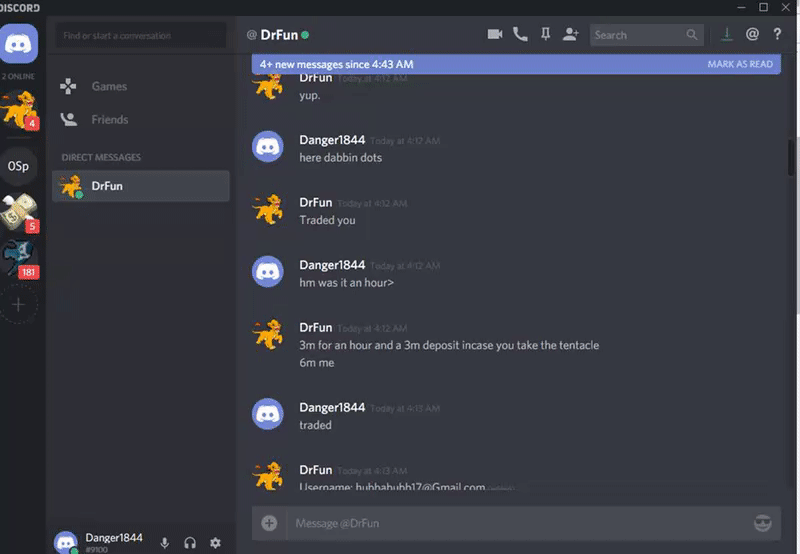Viewport: 800px width, 554px height.
Task: Click MARK AS READ
Action: 740,64
